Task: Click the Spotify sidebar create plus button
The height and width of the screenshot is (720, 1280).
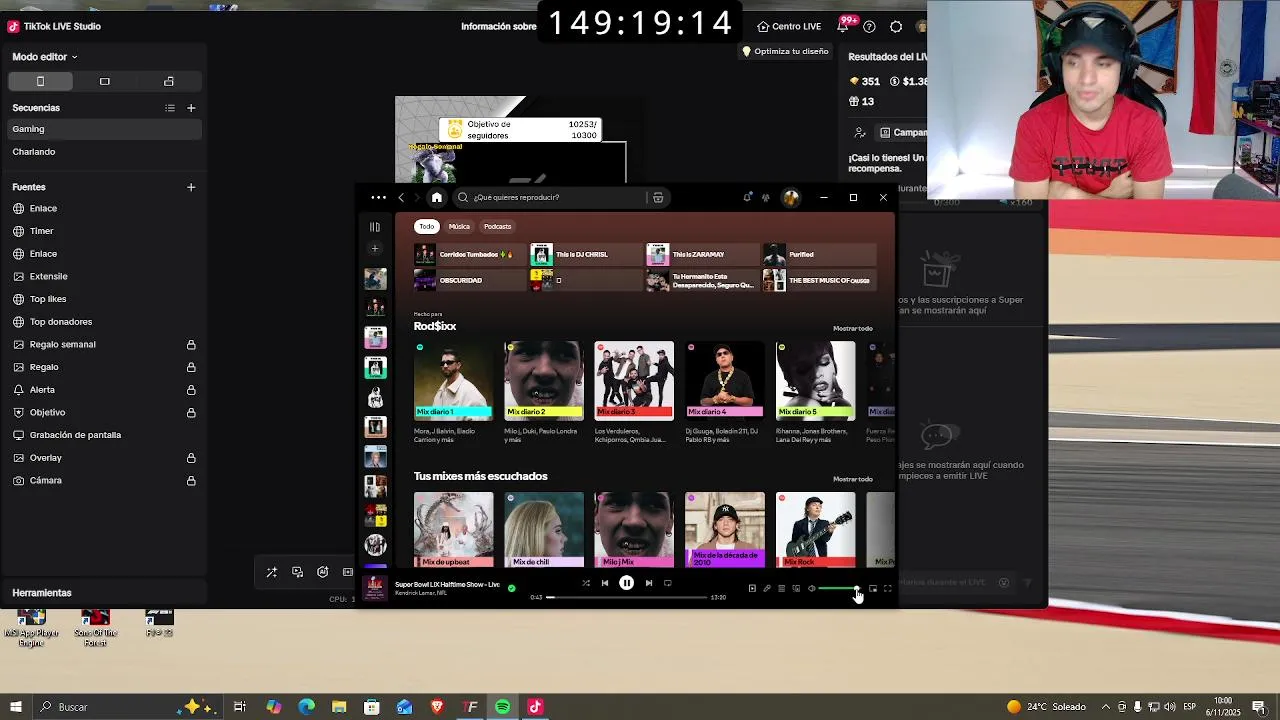Action: click(375, 248)
